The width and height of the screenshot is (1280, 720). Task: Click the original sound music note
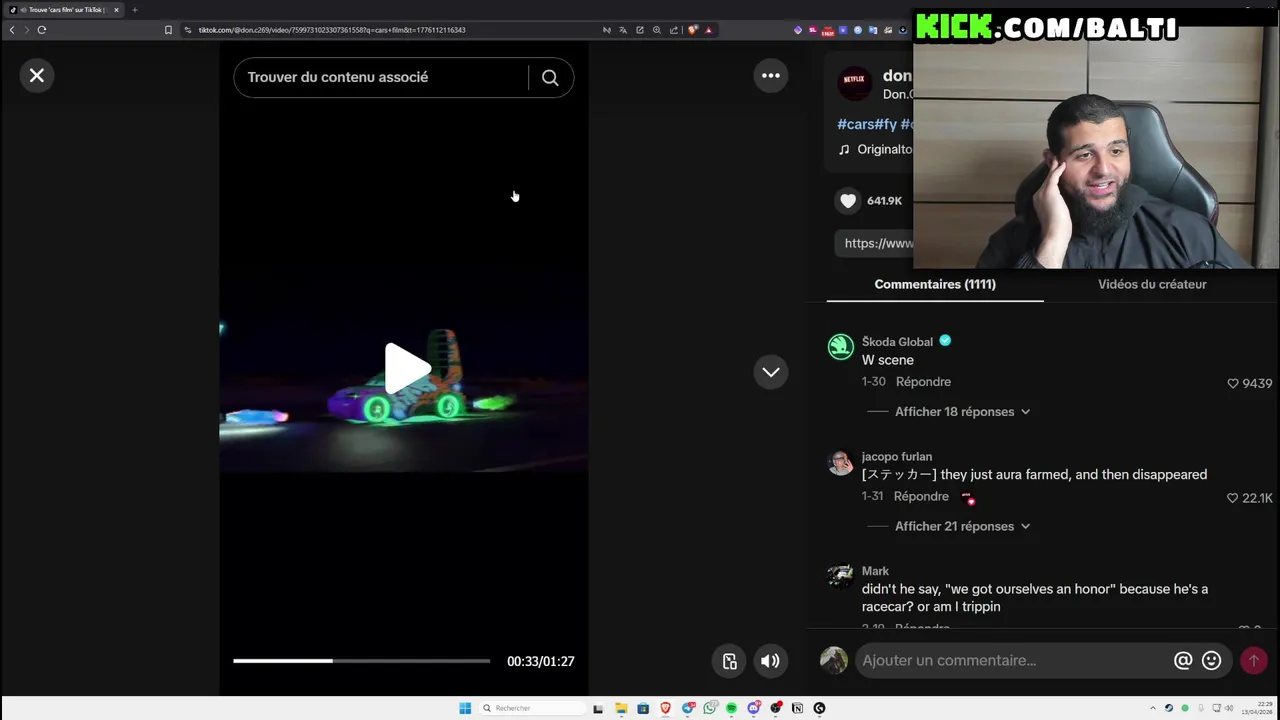pos(844,149)
